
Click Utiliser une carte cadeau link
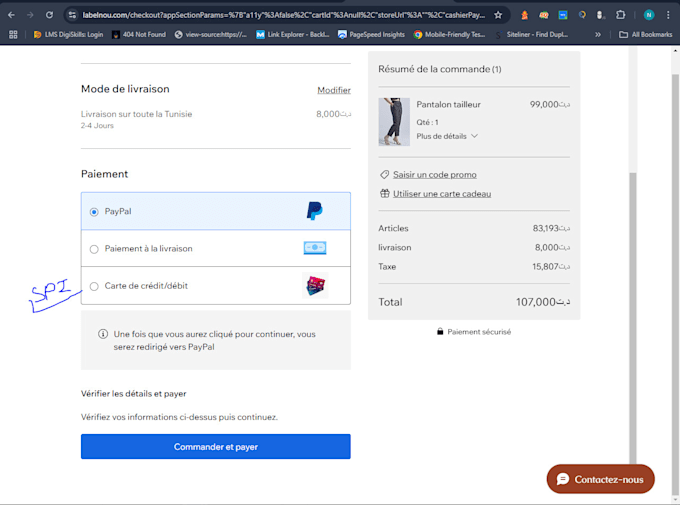point(442,193)
